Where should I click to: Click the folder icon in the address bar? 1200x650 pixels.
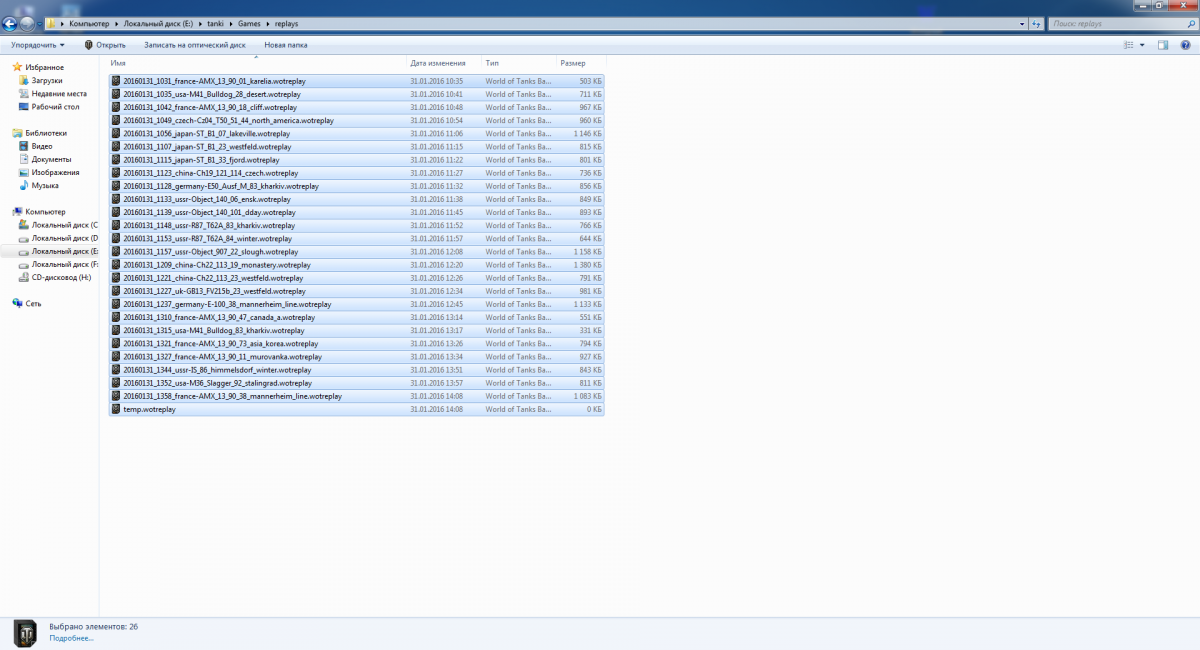pyautogui.click(x=51, y=23)
